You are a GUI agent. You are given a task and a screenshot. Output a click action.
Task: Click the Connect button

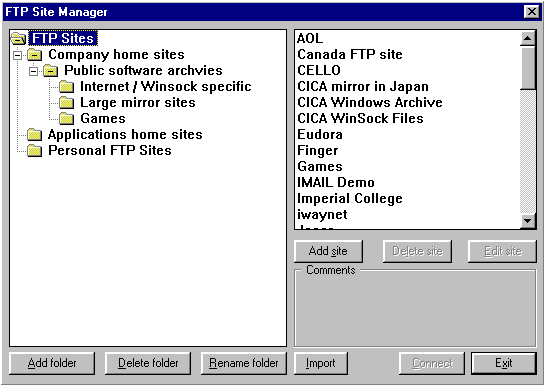pos(432,363)
